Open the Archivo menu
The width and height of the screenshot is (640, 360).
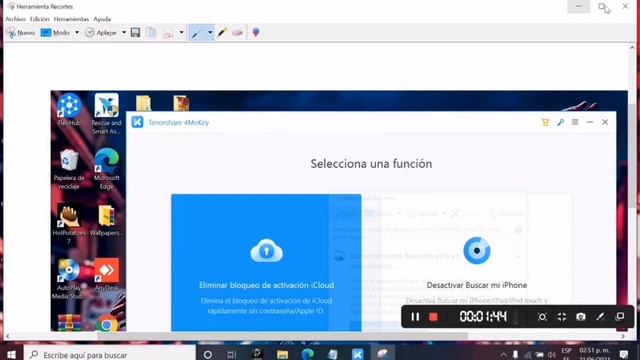(15, 19)
